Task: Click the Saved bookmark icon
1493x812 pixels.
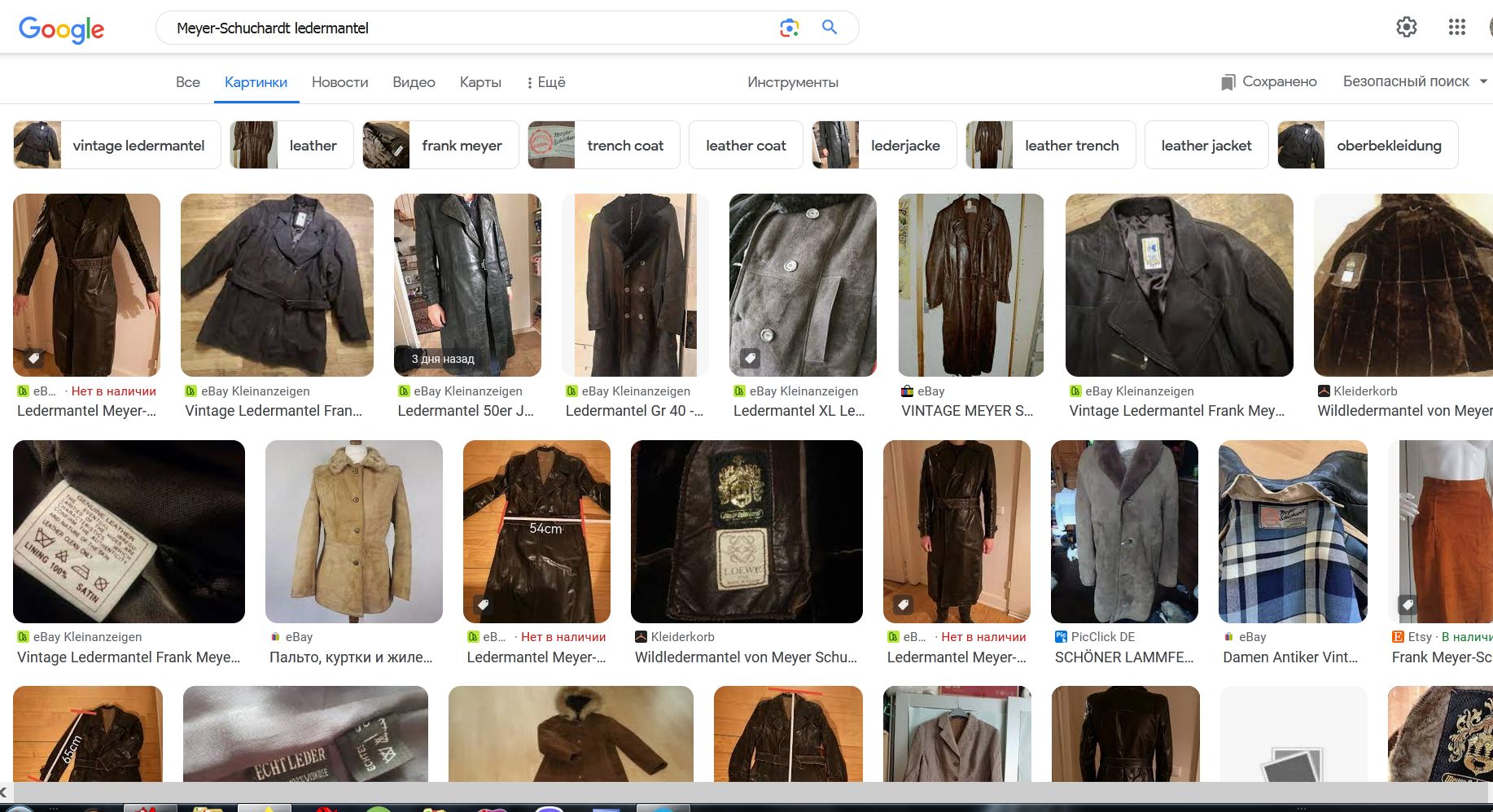Action: point(1228,82)
